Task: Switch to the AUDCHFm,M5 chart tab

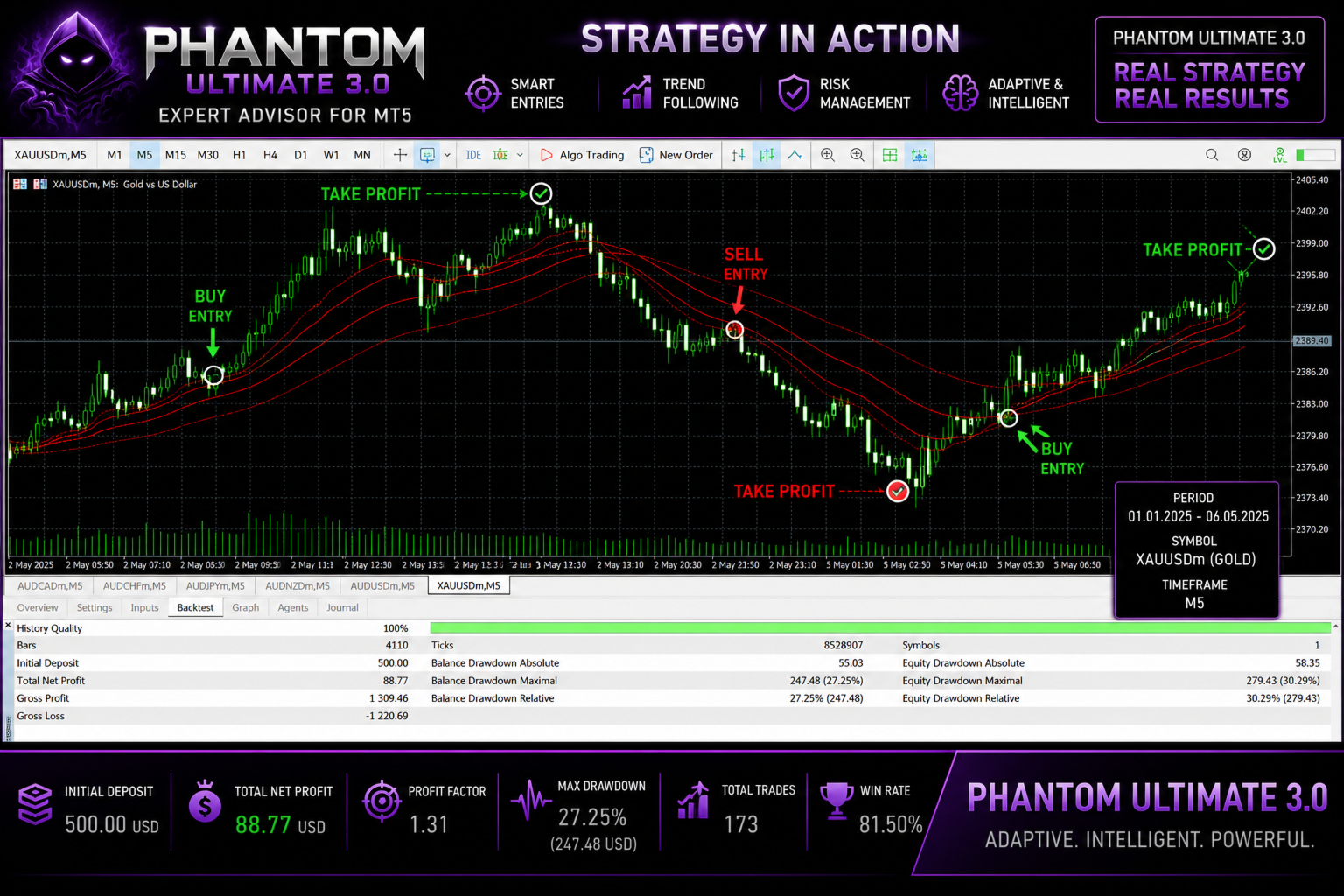Action: 134,586
